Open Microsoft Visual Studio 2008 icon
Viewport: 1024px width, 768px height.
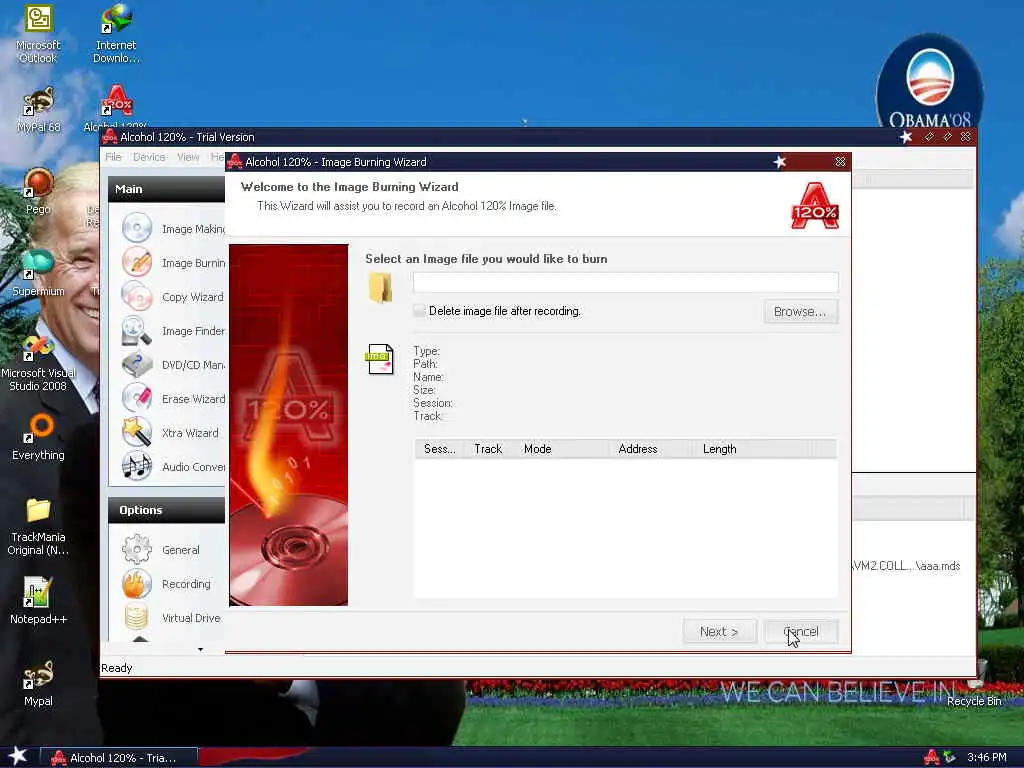click(x=38, y=347)
